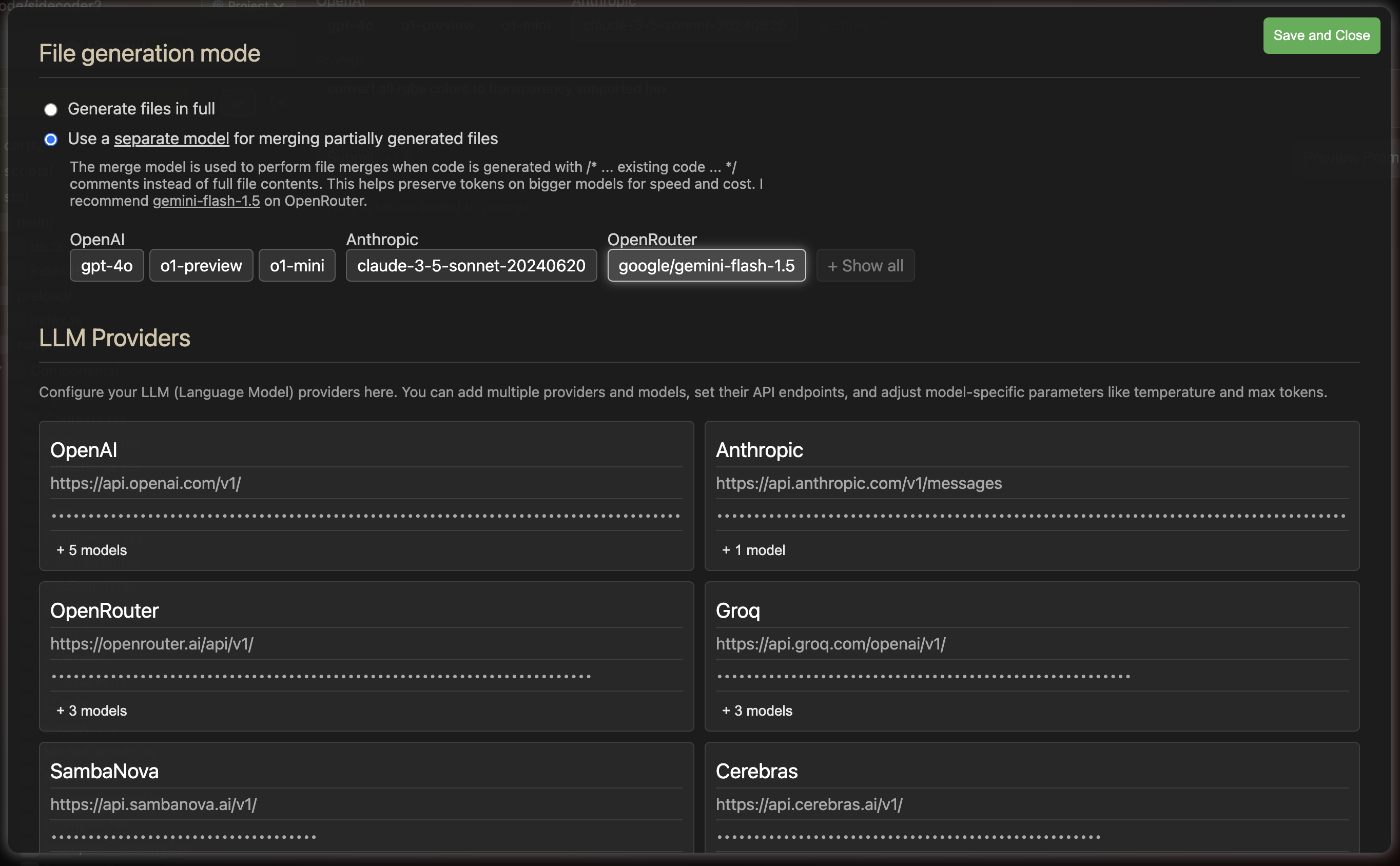Click the OpenRouter provider name field
Viewport: 1400px width, 866px height.
(x=365, y=611)
